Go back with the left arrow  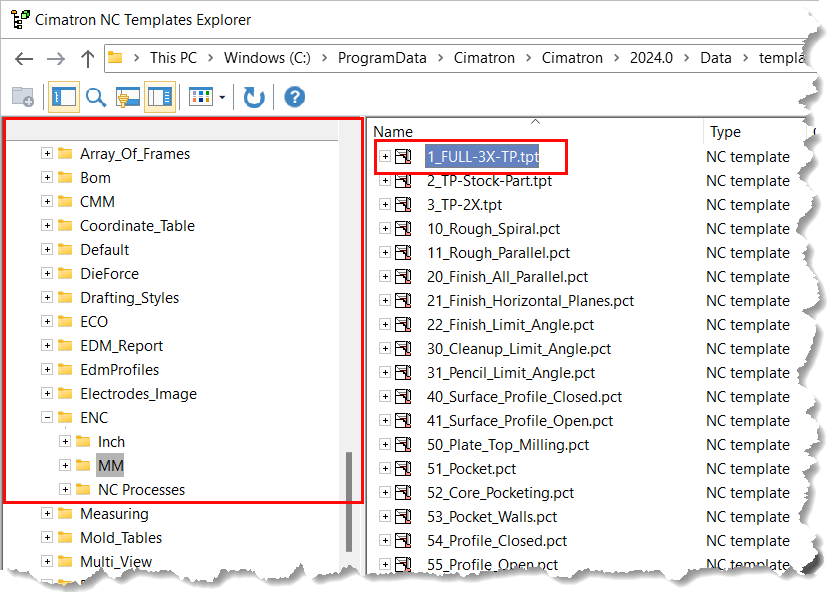[x=24, y=58]
